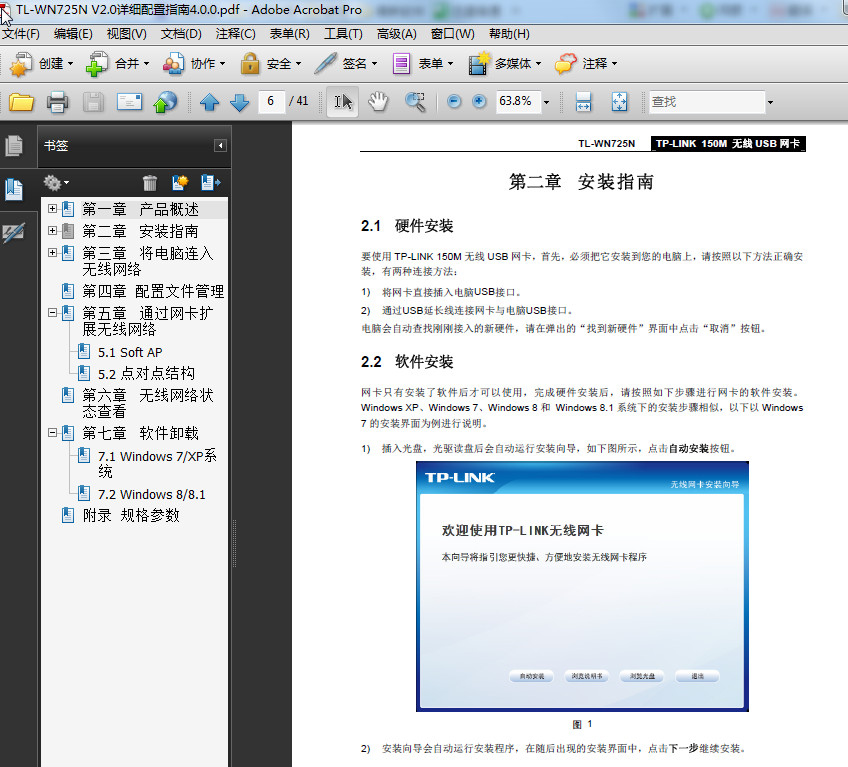Viewport: 848px width, 767px height.
Task: Open the 工具(T) menu
Action: [x=343, y=34]
